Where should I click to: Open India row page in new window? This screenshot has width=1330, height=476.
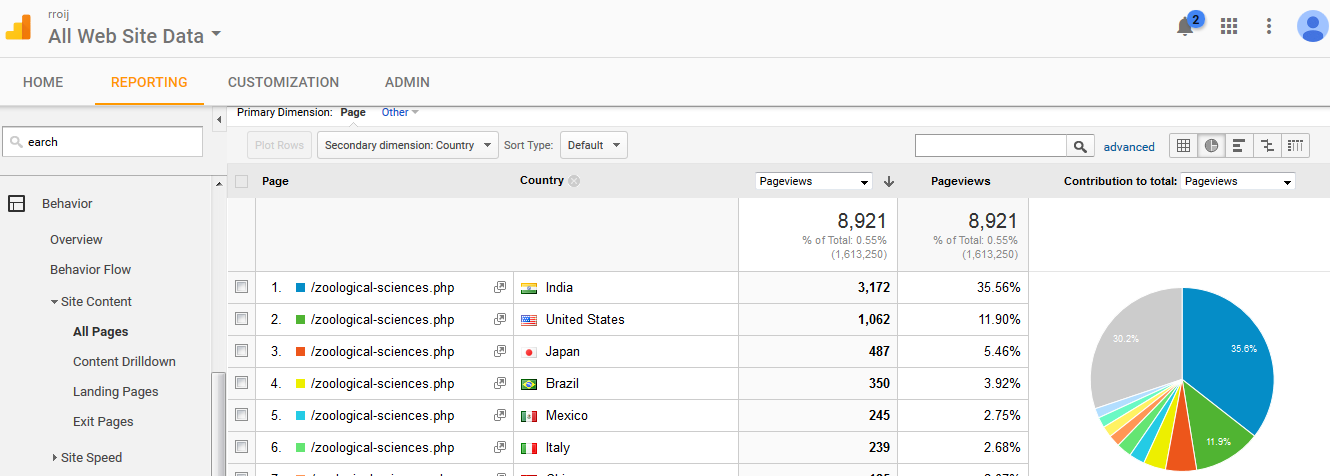pyautogui.click(x=500, y=288)
